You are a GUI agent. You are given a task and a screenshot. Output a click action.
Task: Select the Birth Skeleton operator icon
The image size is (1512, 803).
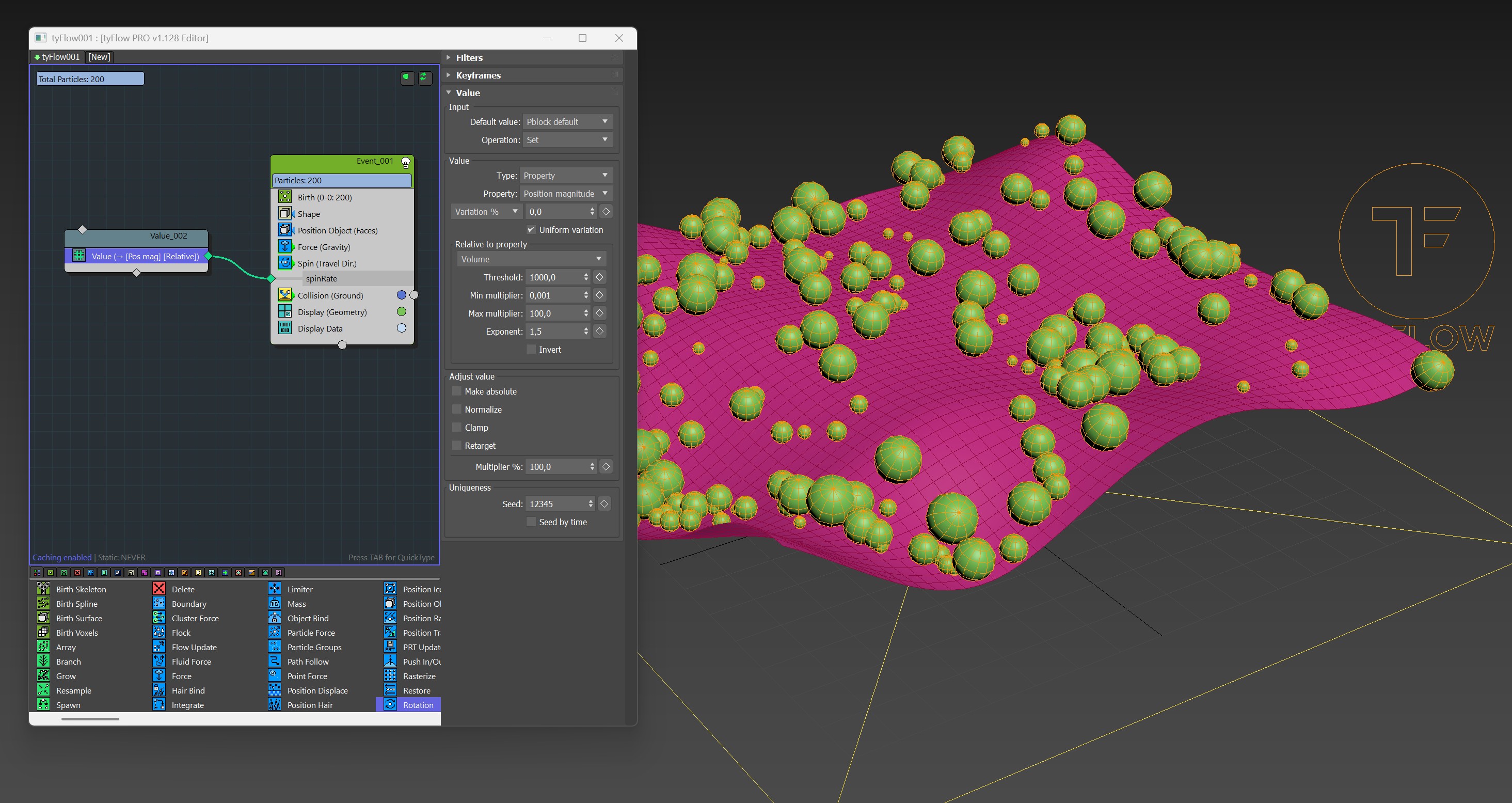(x=43, y=589)
